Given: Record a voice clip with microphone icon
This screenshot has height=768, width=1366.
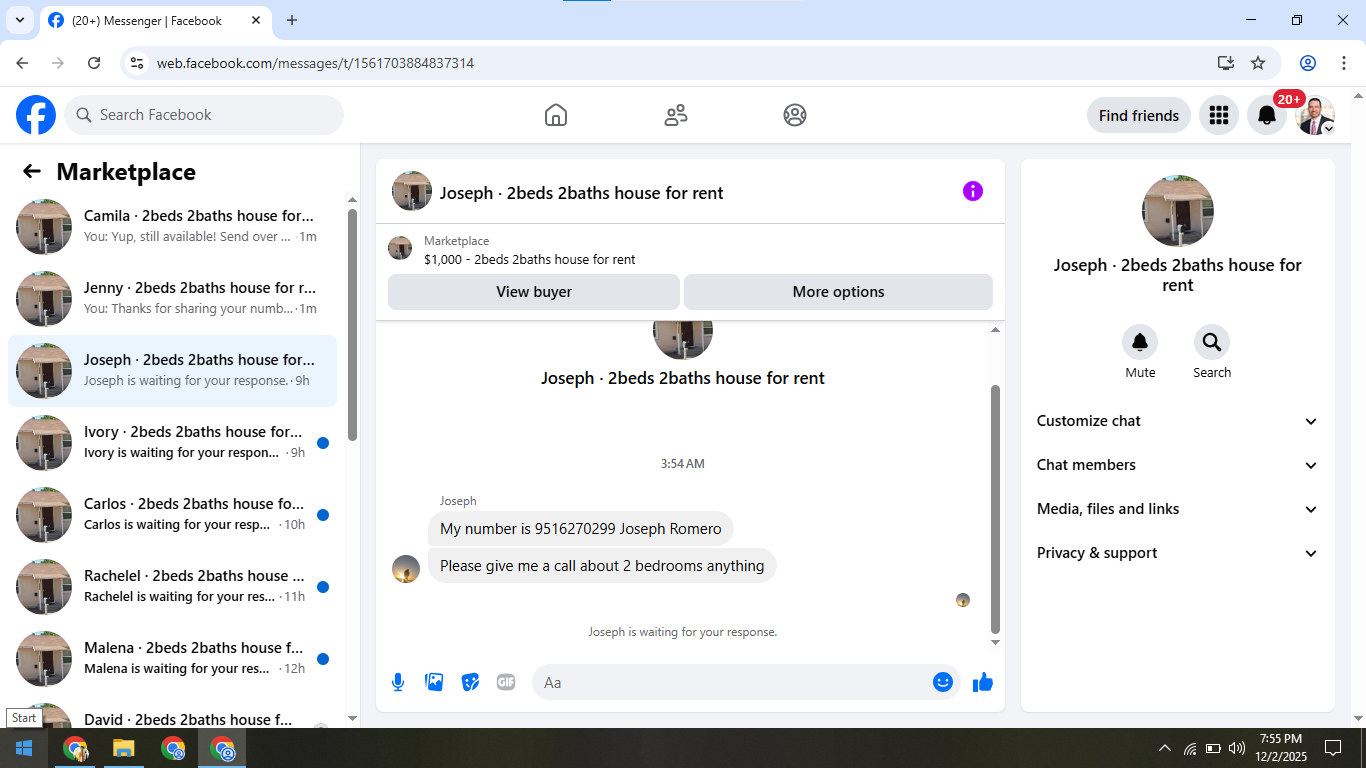Looking at the screenshot, I should [398, 682].
